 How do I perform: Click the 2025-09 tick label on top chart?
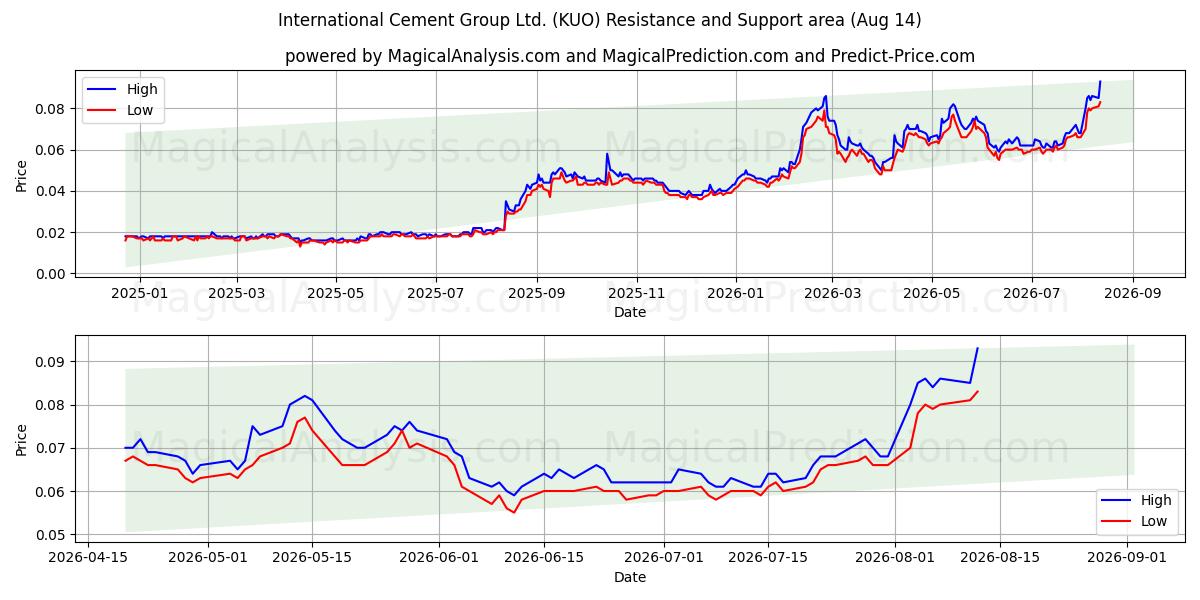(537, 293)
